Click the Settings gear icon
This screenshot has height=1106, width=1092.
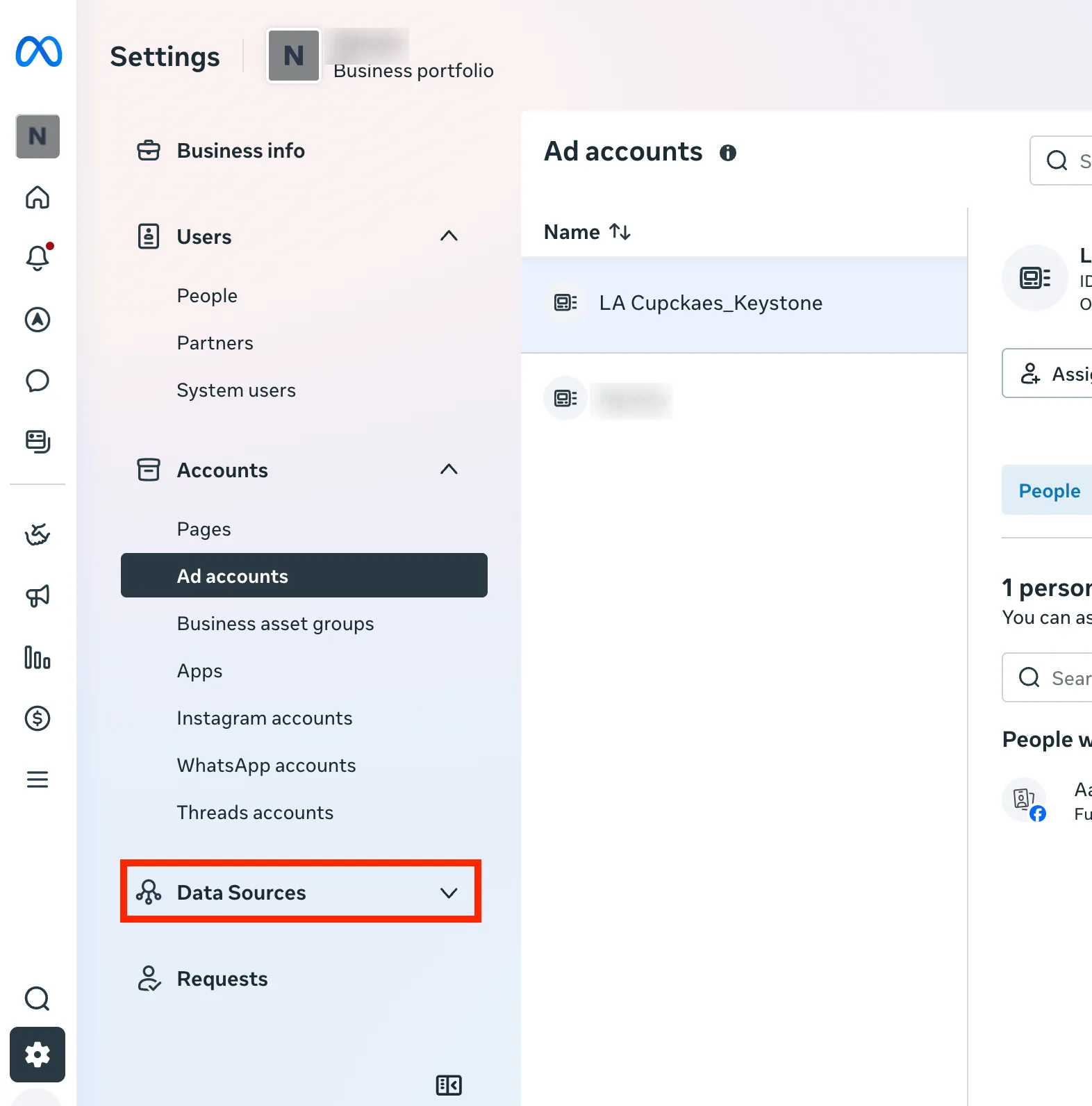coord(38,1055)
